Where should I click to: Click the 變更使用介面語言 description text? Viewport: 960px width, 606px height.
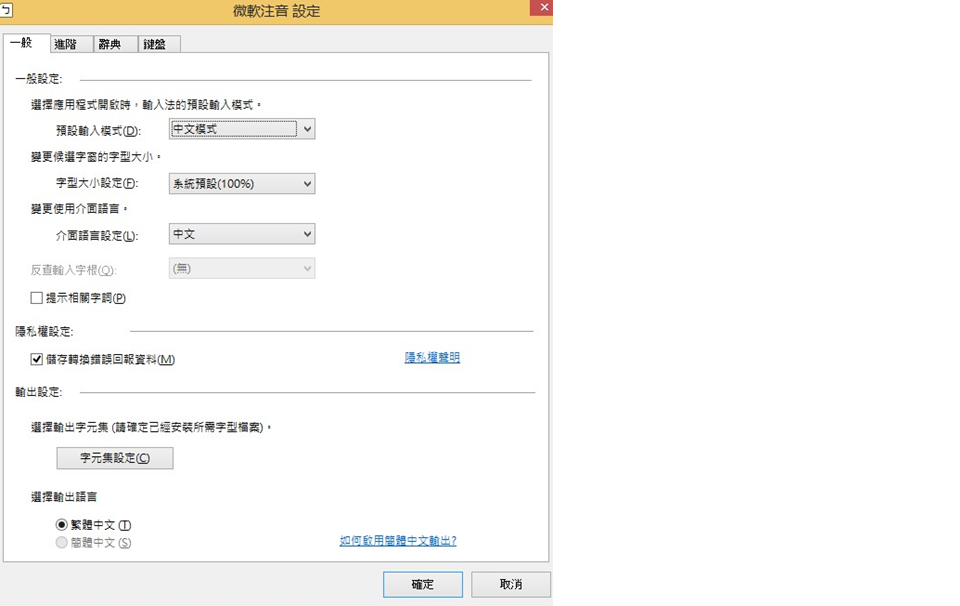79,209
